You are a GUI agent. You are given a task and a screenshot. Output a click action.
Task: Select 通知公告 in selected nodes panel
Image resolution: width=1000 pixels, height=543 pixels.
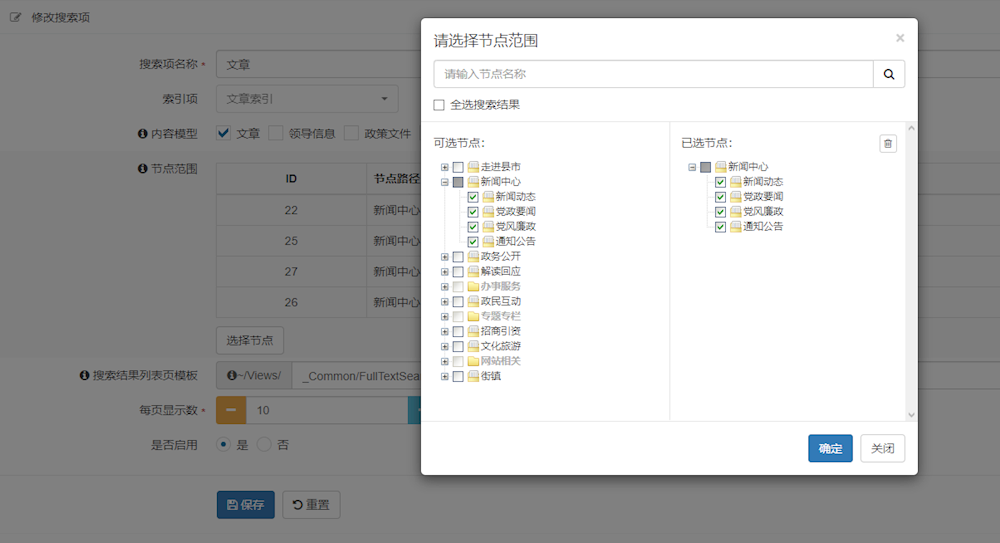[x=763, y=227]
